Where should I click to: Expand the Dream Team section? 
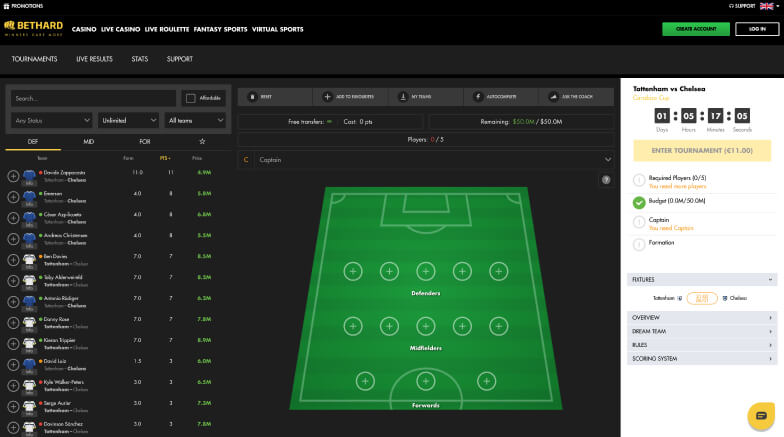(702, 332)
